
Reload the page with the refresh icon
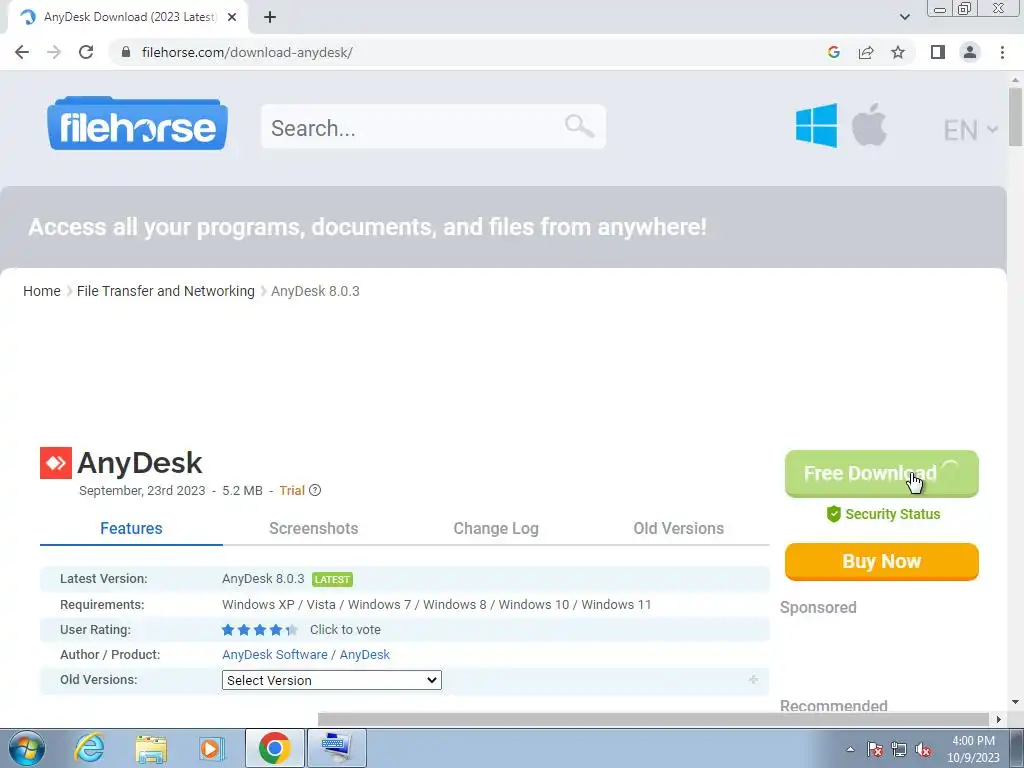point(86,52)
